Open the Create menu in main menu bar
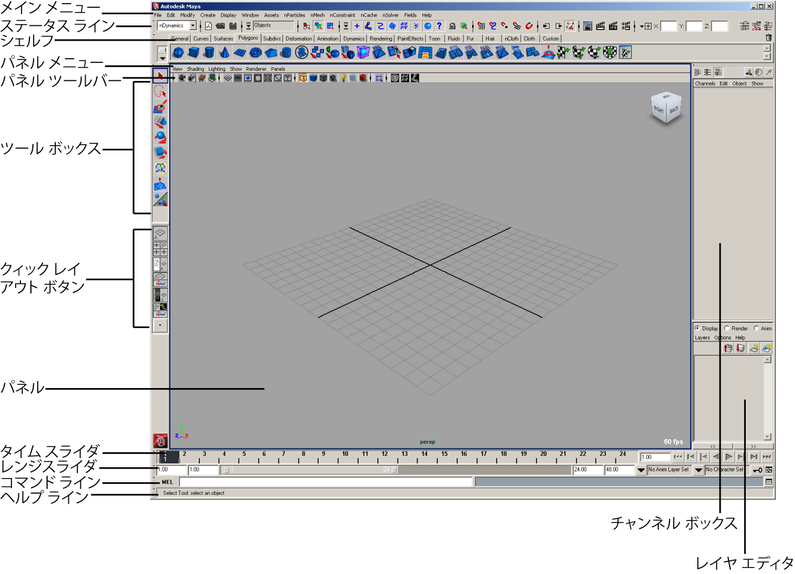795x574 pixels. (x=207, y=16)
